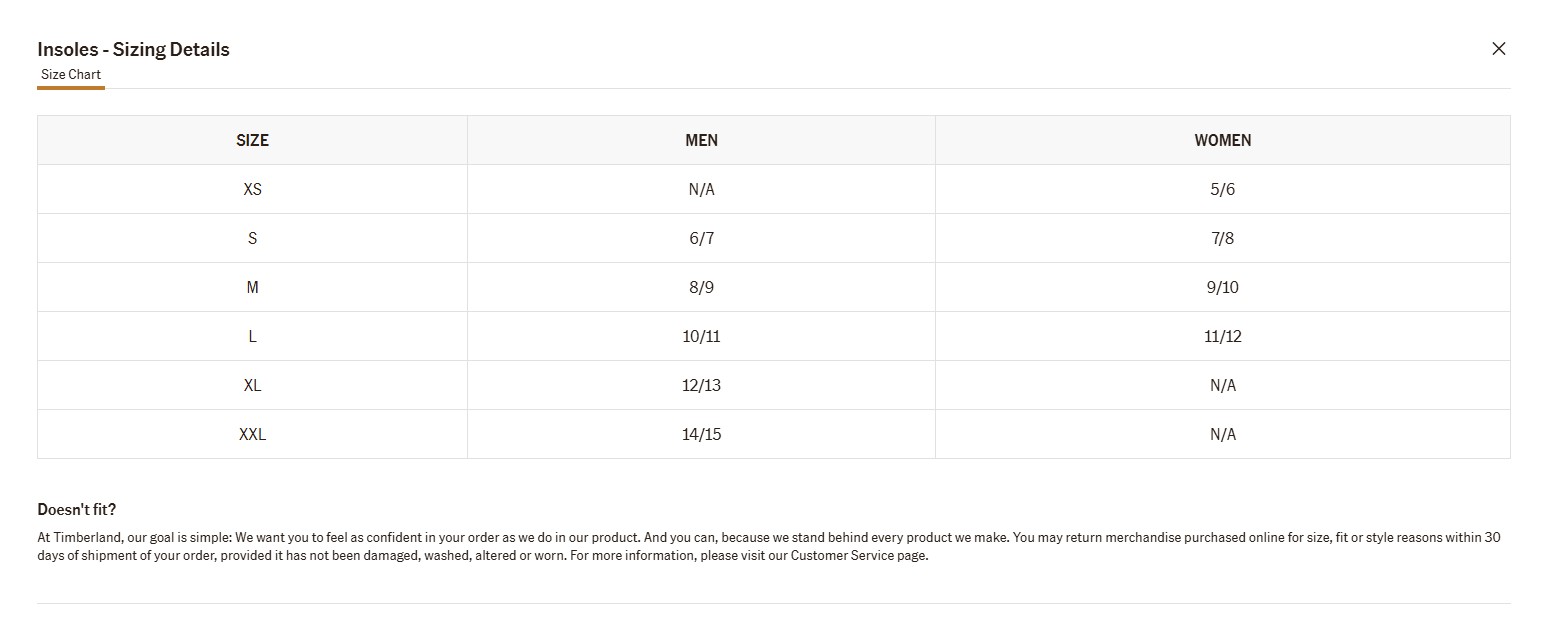
Task: Select the L size cell
Action: click(x=252, y=336)
